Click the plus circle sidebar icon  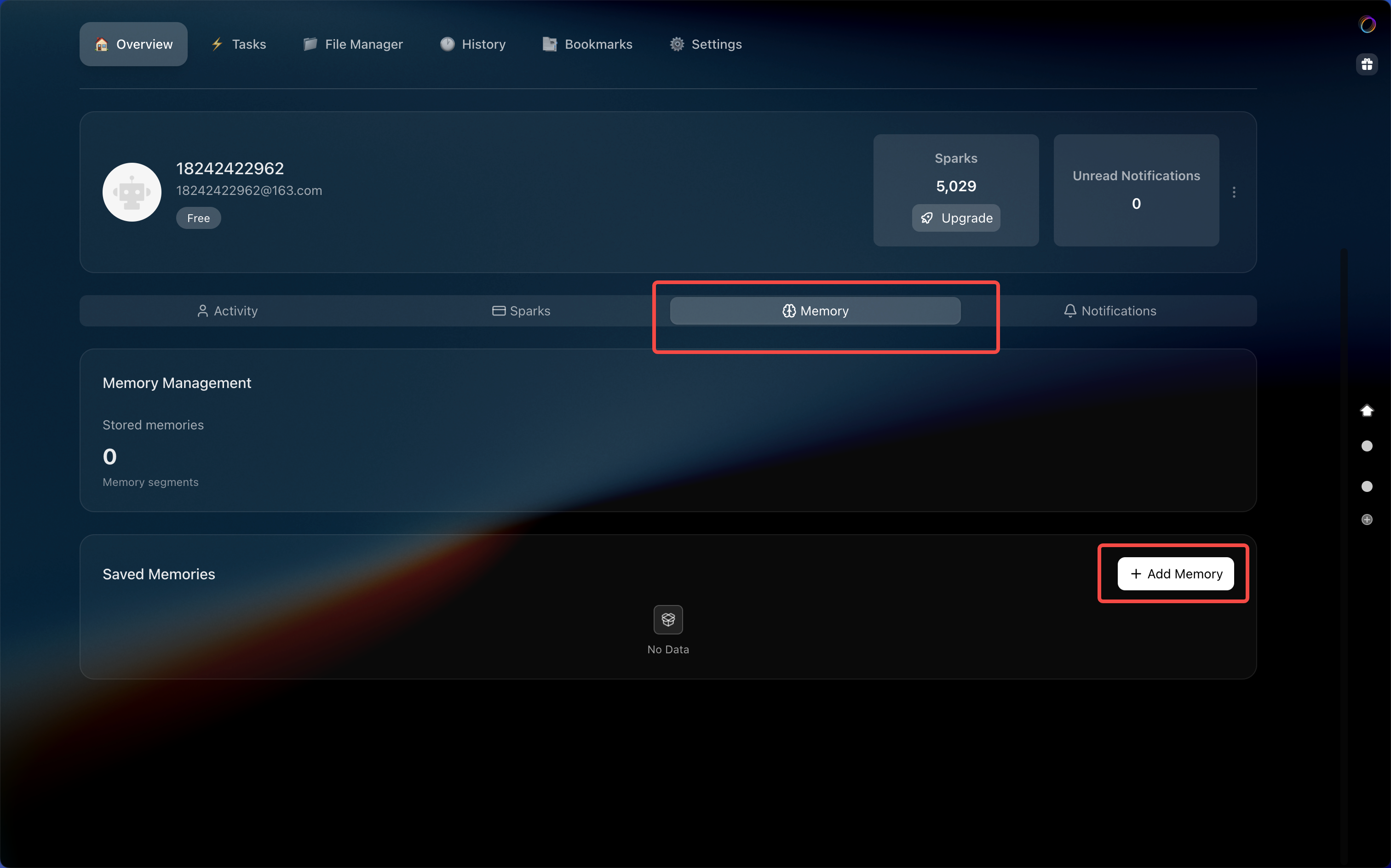(1367, 520)
